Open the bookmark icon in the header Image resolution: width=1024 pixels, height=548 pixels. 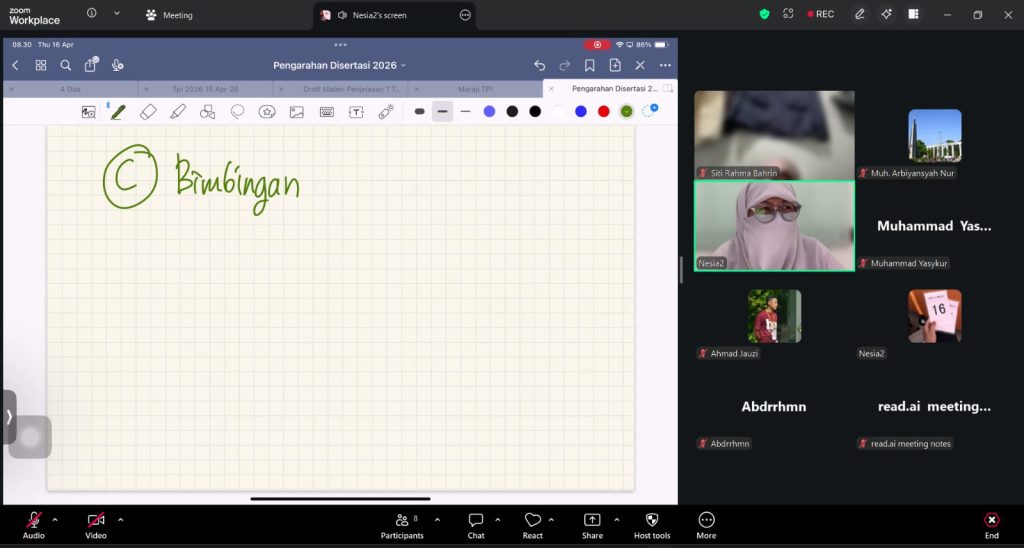tap(590, 65)
